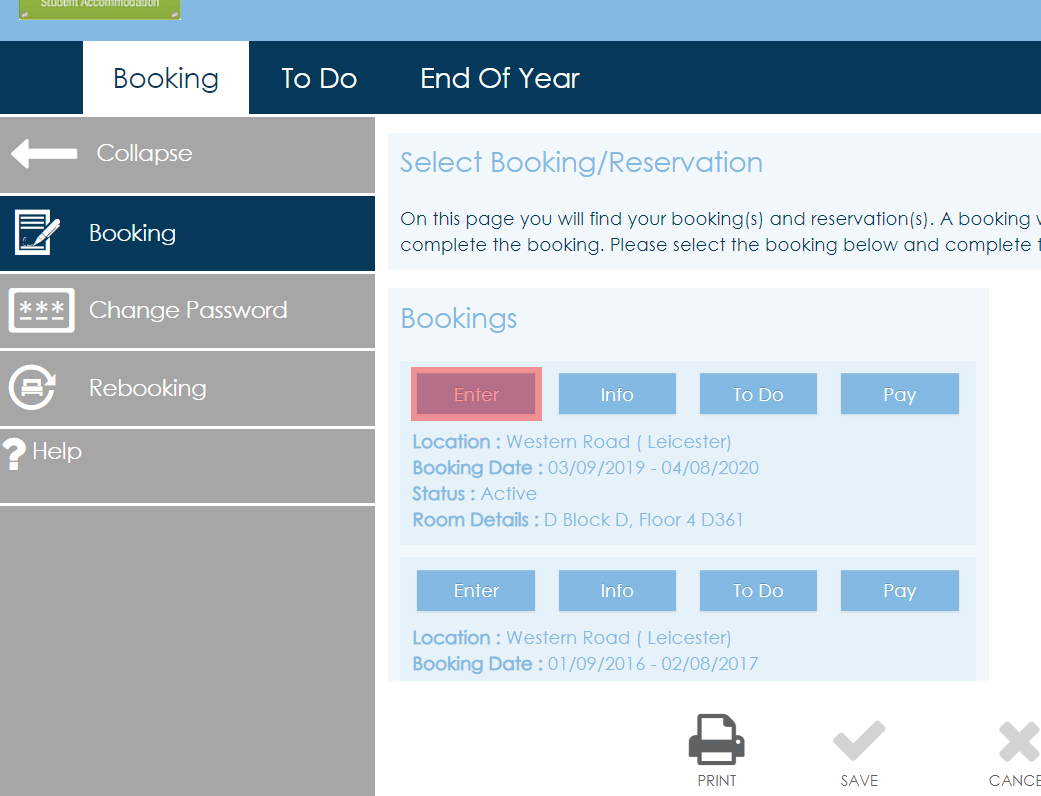
Task: Click Pay for the 2019-2020 booking
Action: pos(900,394)
